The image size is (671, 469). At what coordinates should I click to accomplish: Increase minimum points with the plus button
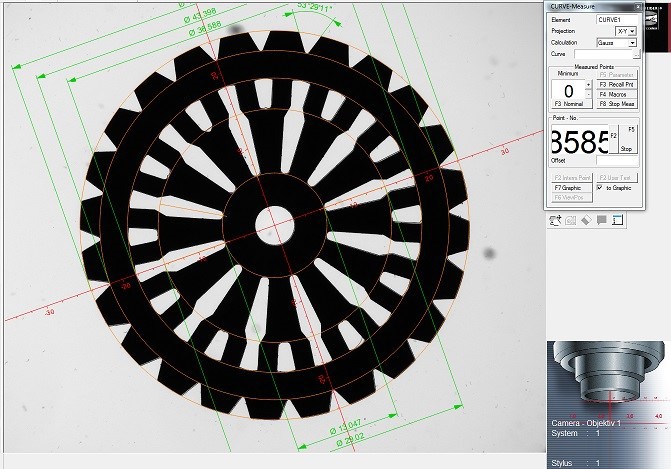point(588,85)
